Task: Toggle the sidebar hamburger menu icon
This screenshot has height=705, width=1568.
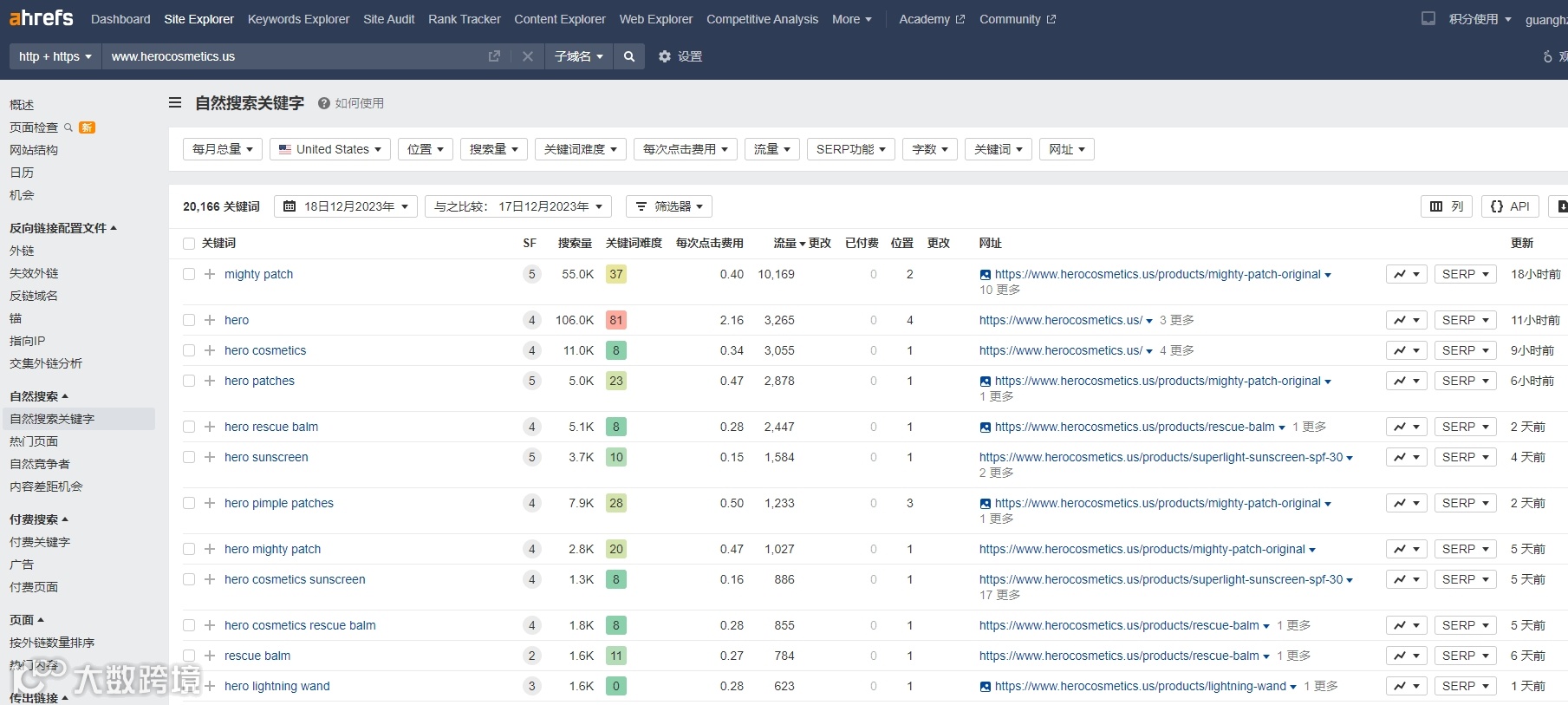Action: click(x=175, y=102)
